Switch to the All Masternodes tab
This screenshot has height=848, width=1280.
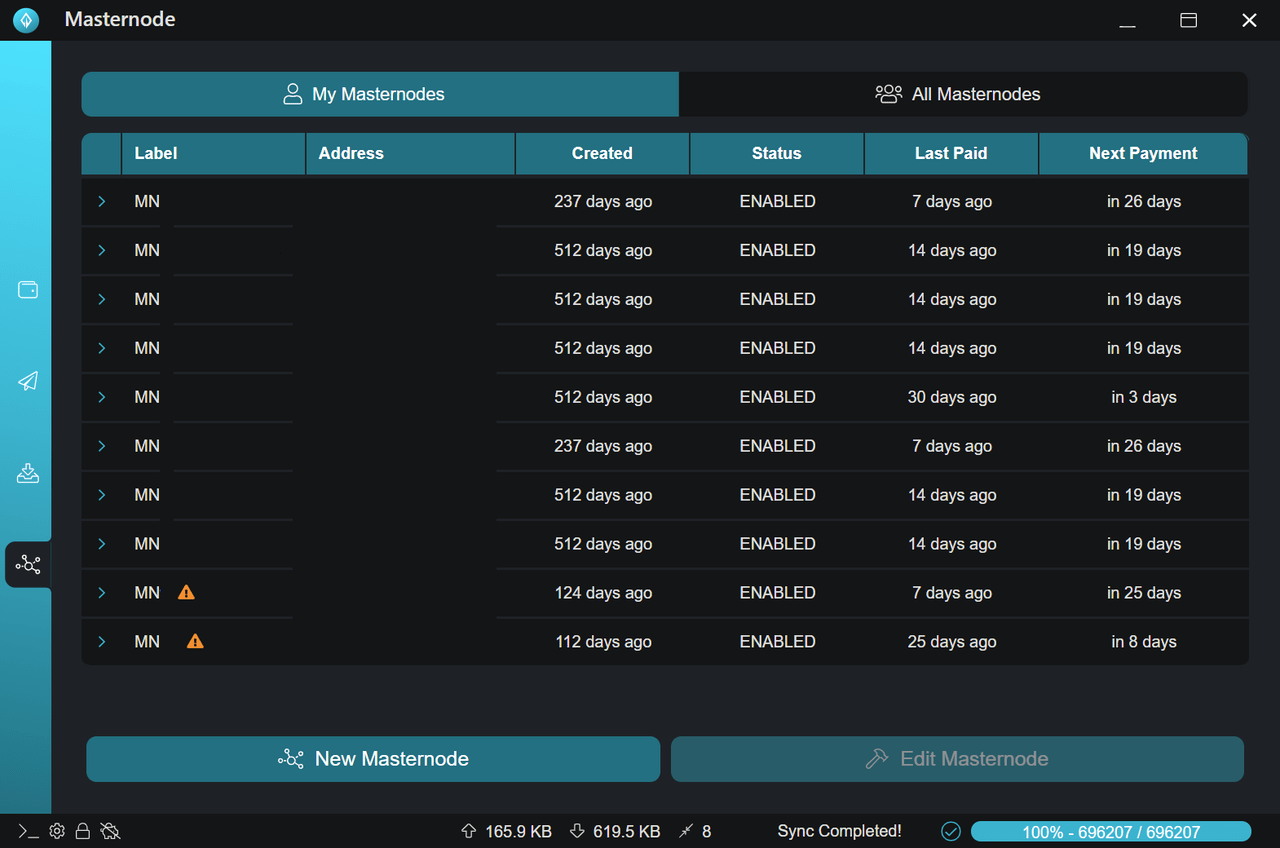pos(962,94)
